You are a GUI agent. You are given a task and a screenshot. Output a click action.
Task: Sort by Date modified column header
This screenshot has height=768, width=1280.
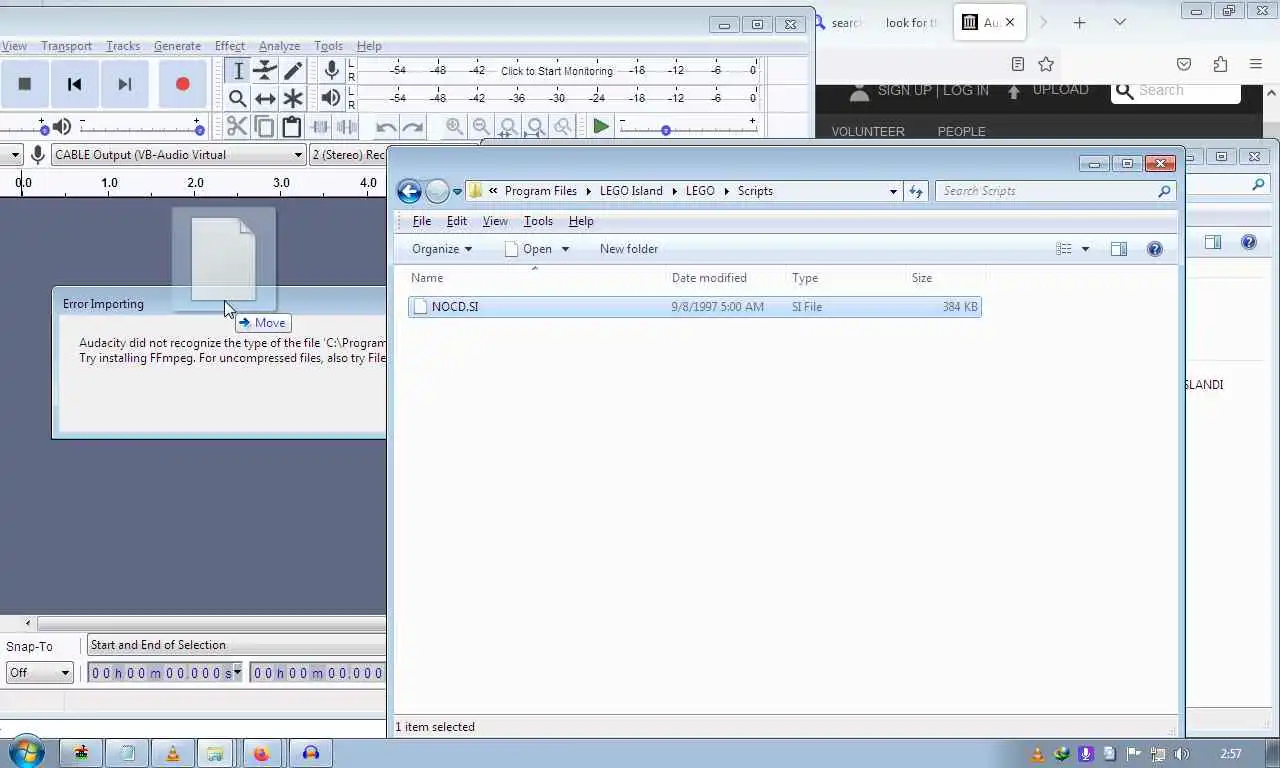click(709, 278)
